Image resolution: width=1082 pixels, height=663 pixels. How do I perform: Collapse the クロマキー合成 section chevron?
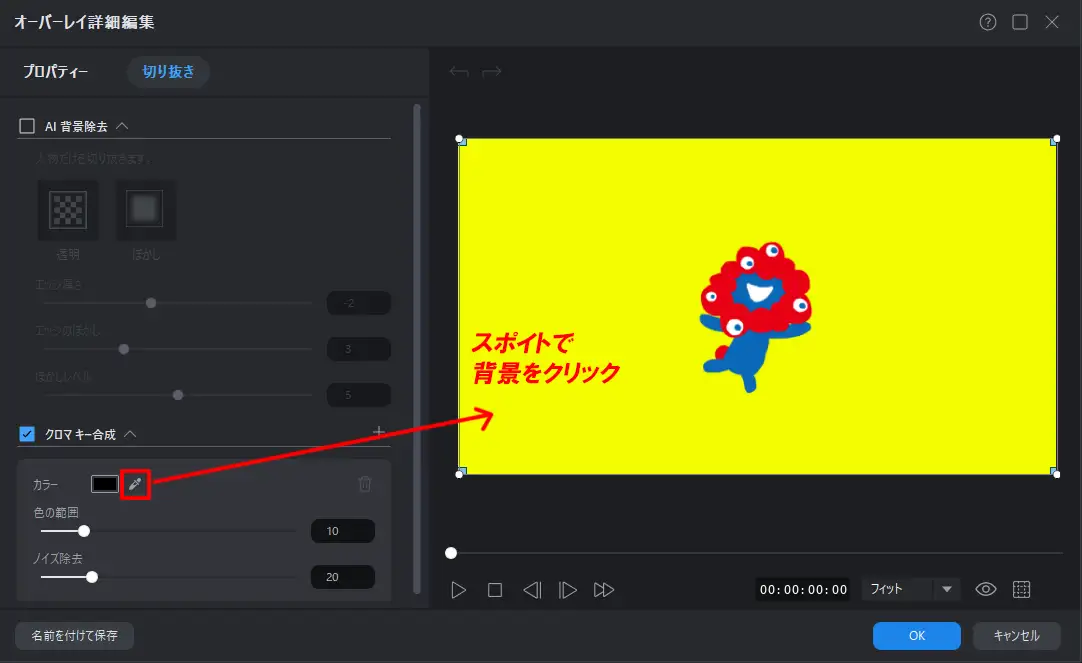tap(130, 434)
